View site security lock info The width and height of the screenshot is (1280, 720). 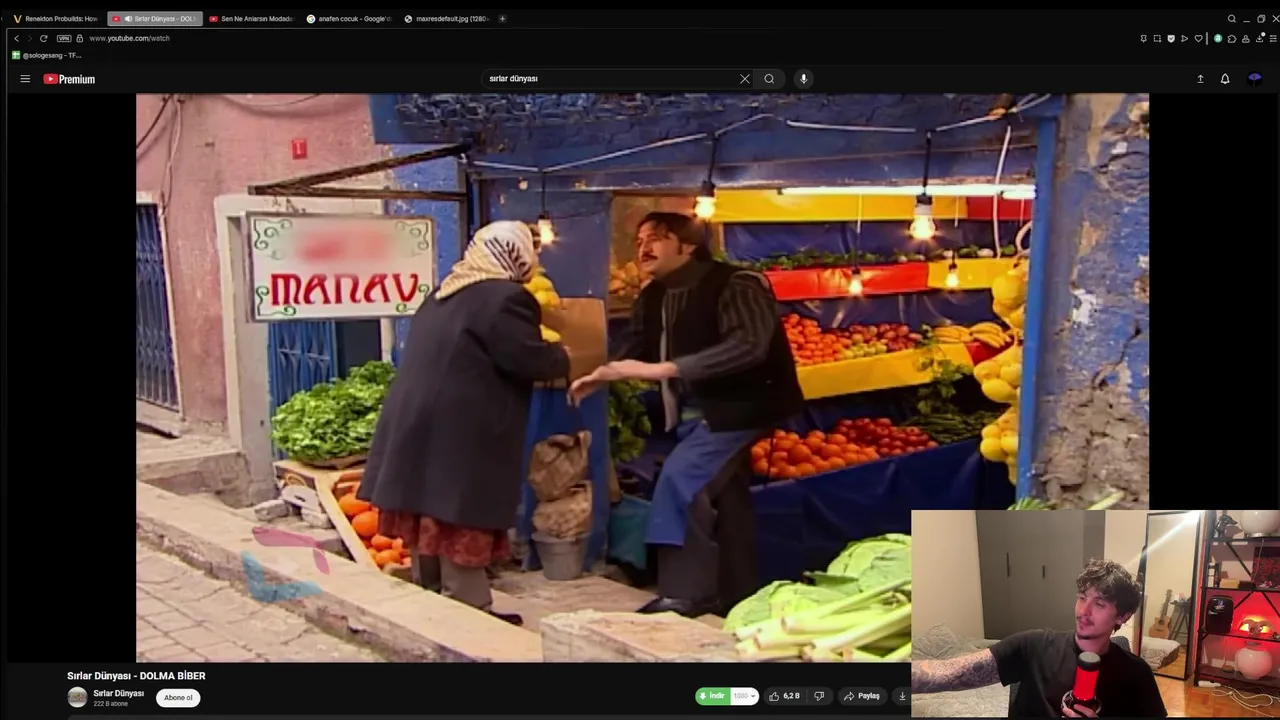tap(79, 38)
